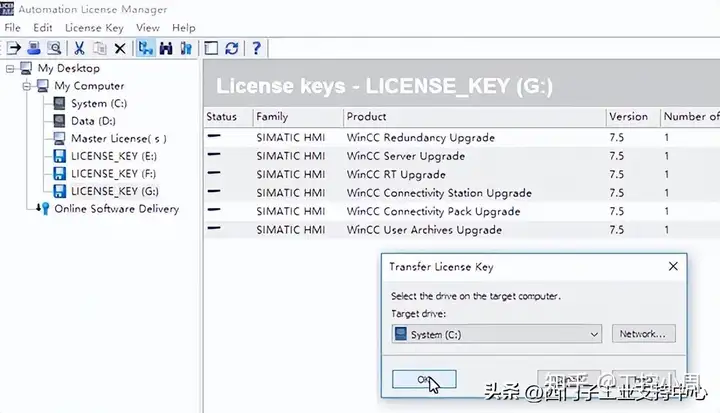Open the Edit menu
Image resolution: width=720 pixels, height=413 pixels.
click(x=43, y=28)
